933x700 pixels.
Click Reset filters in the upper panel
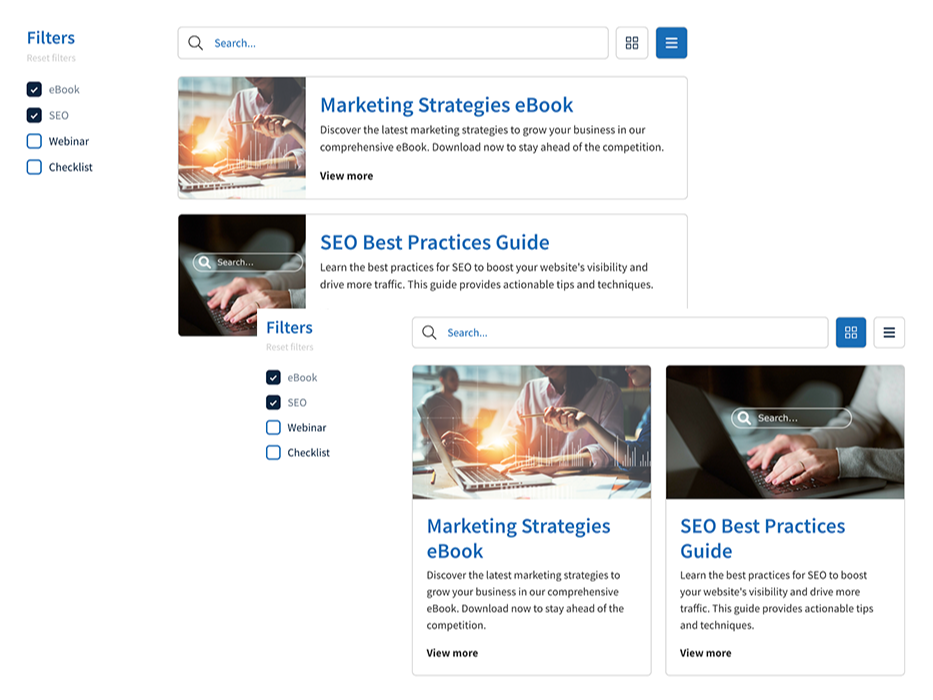coord(51,58)
